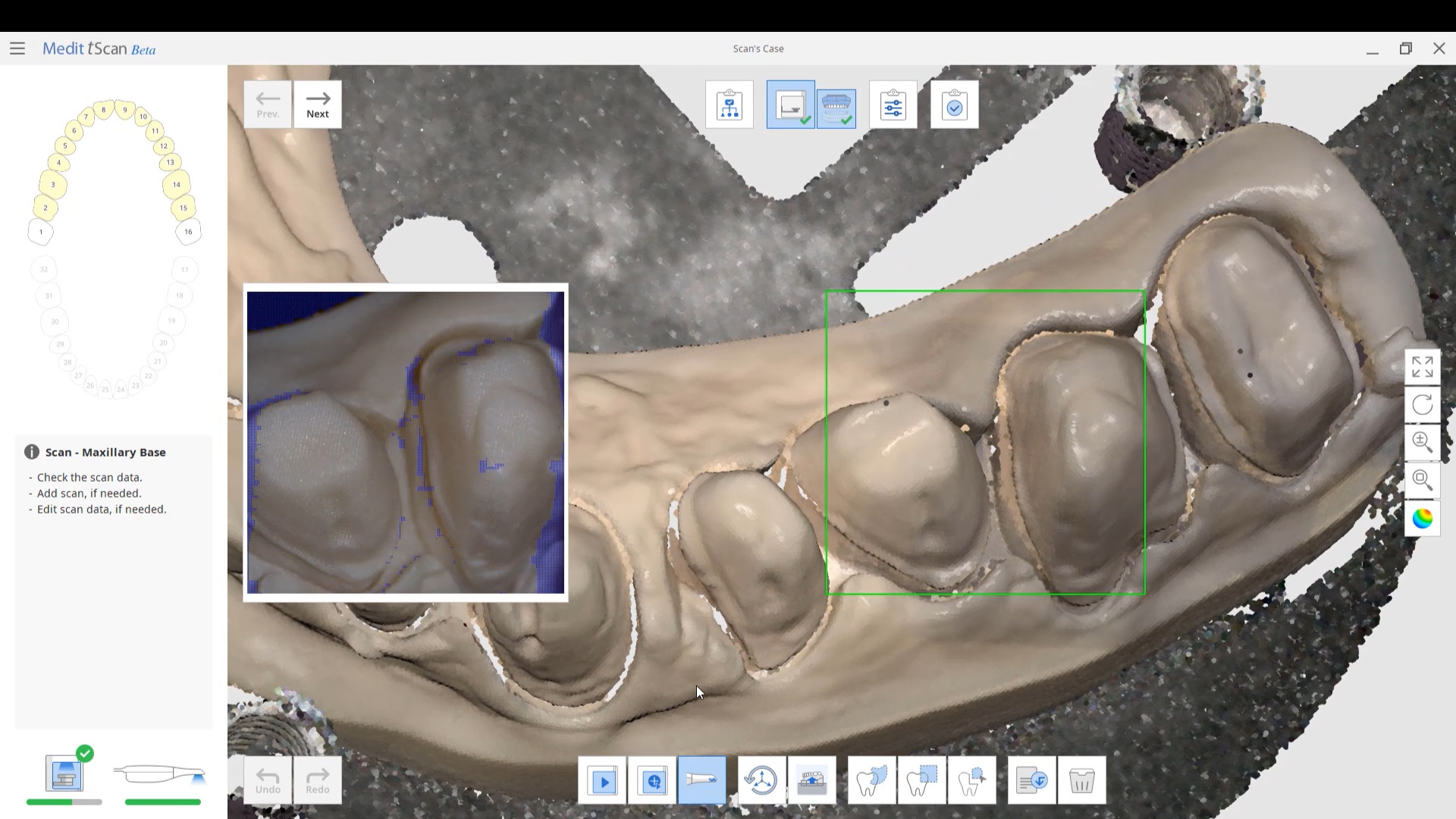This screenshot has height=819, width=1456.
Task: Select the tooth smart pick selection tool
Action: point(971,780)
